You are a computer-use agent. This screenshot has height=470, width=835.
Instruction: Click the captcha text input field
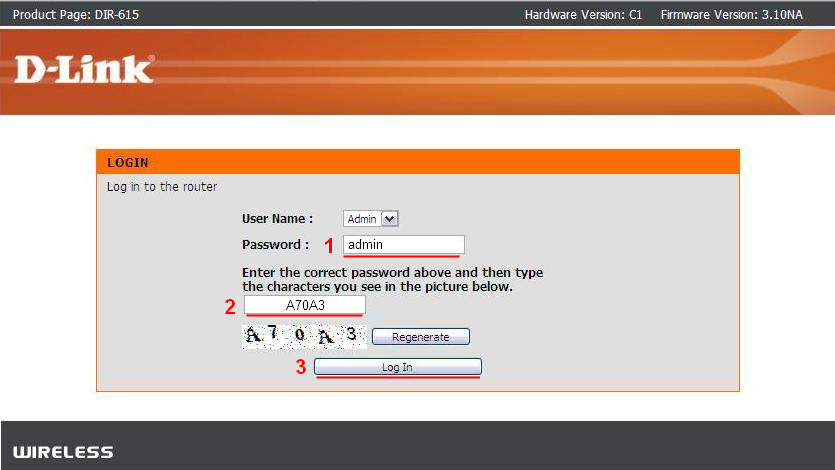[x=305, y=305]
